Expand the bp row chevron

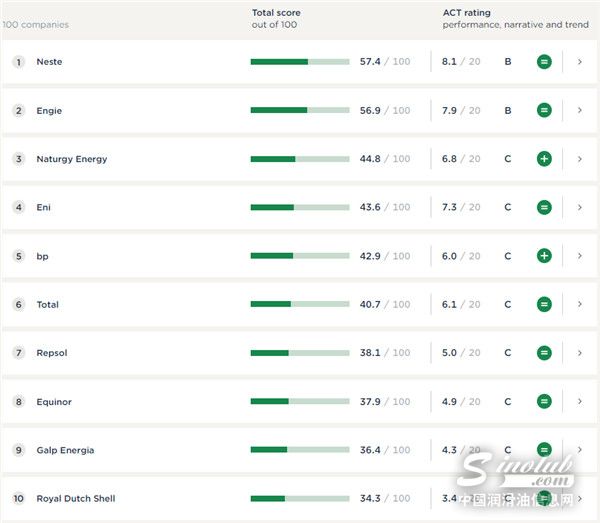point(579,256)
